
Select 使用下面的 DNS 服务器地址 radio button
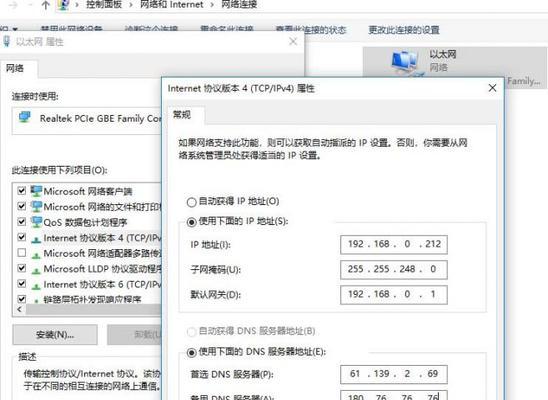coord(192,352)
